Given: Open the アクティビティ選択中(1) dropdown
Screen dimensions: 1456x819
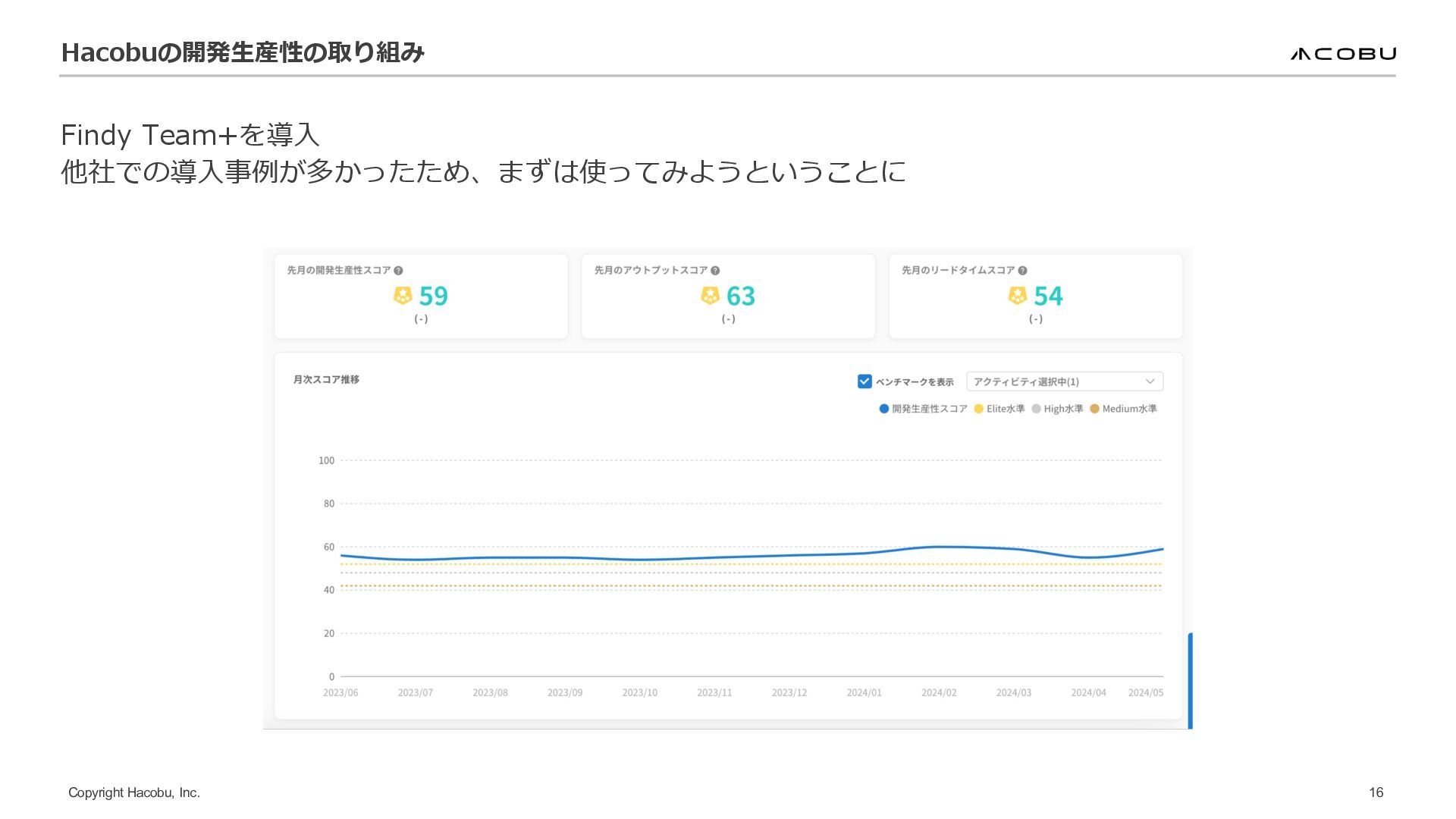Looking at the screenshot, I should [1065, 381].
